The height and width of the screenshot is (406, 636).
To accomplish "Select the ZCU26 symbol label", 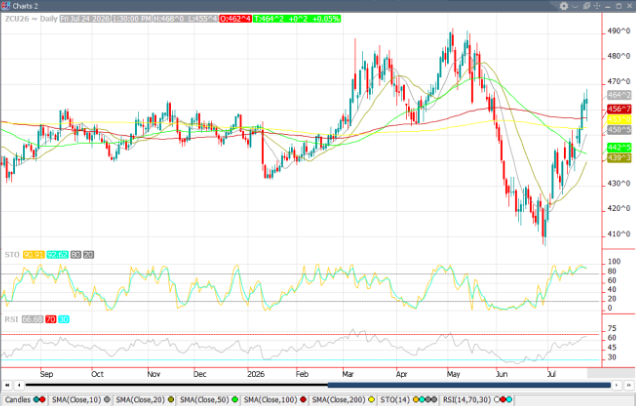I will pyautogui.click(x=17, y=19).
